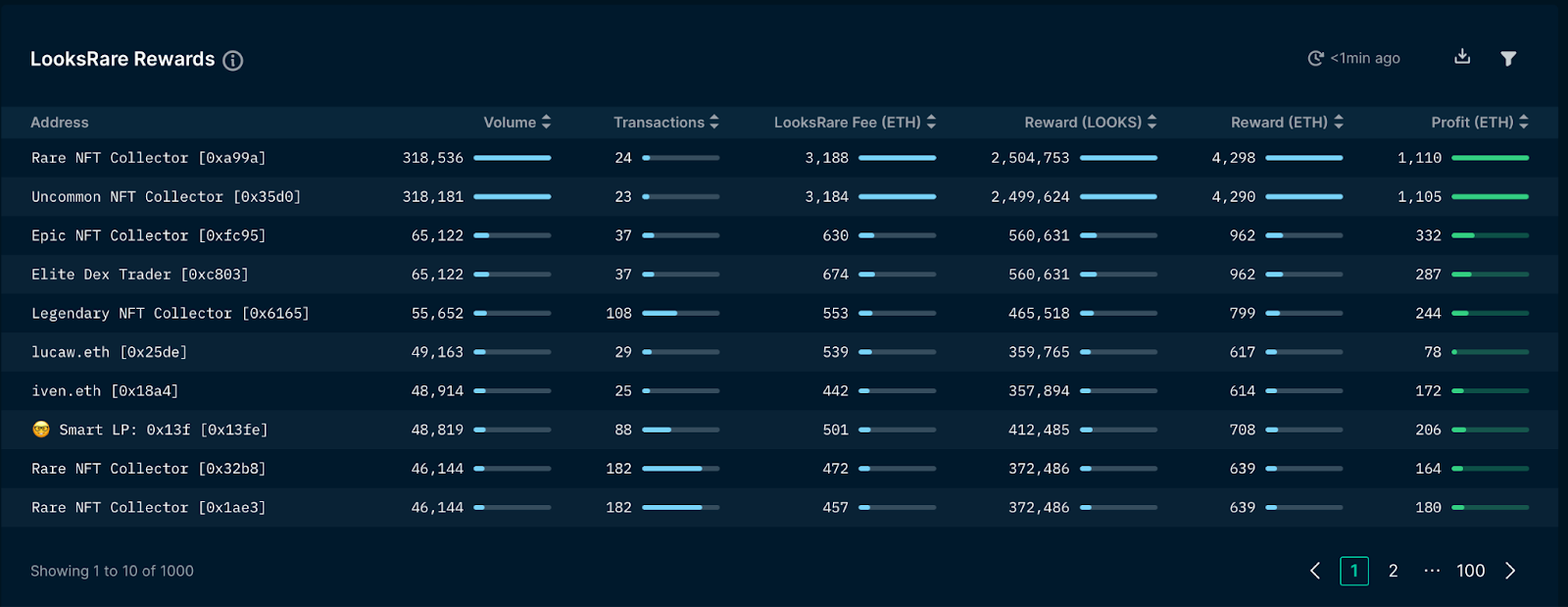
Task: Click LooksRare fee value 674
Action: tap(836, 275)
